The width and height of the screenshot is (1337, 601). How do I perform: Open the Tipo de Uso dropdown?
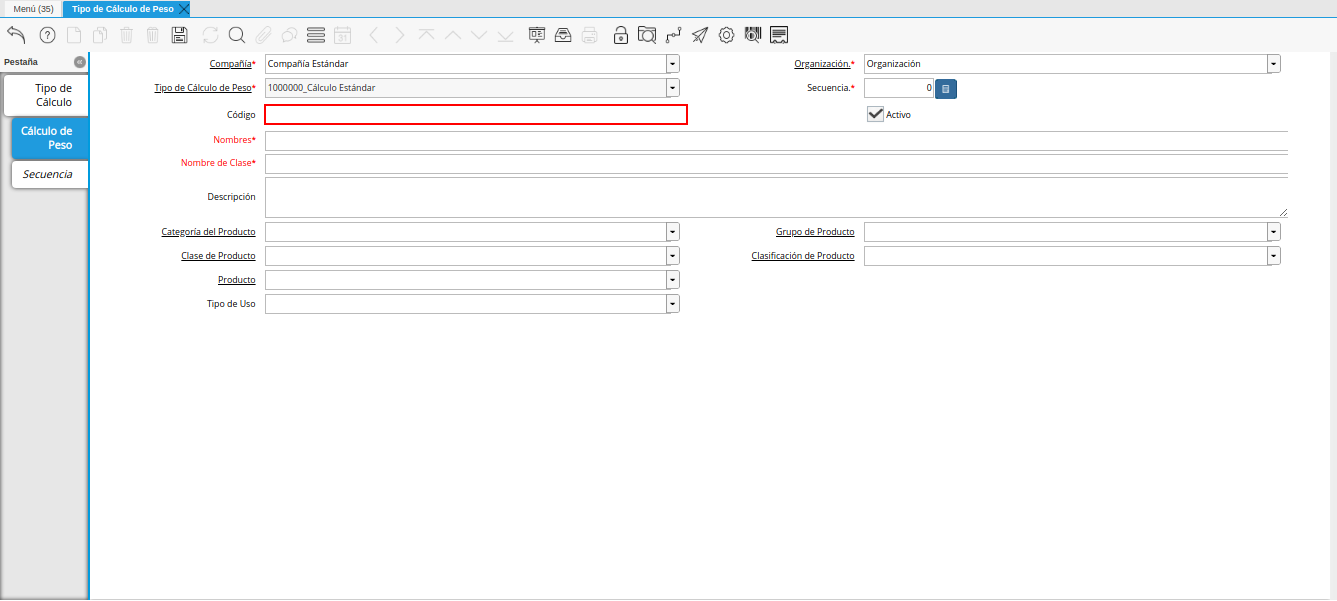click(x=672, y=304)
